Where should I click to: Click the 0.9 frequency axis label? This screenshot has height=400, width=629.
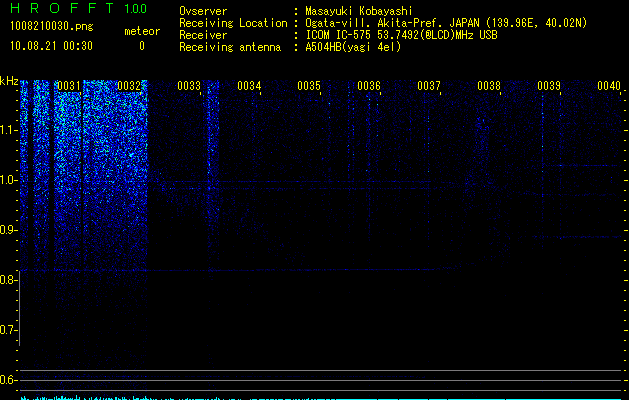[x=9, y=230]
